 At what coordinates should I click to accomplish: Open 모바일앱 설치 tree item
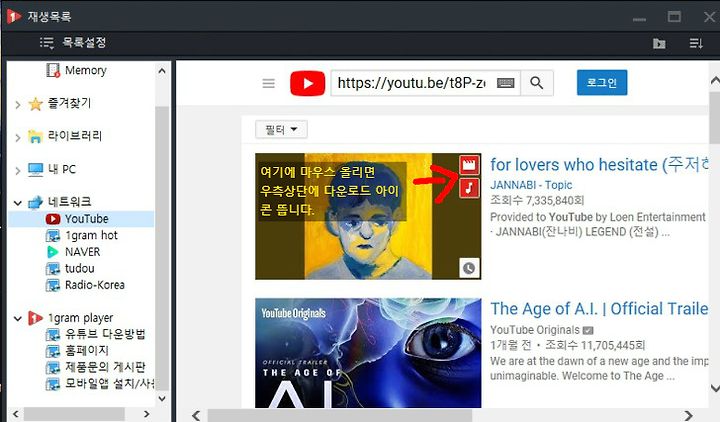tap(109, 383)
